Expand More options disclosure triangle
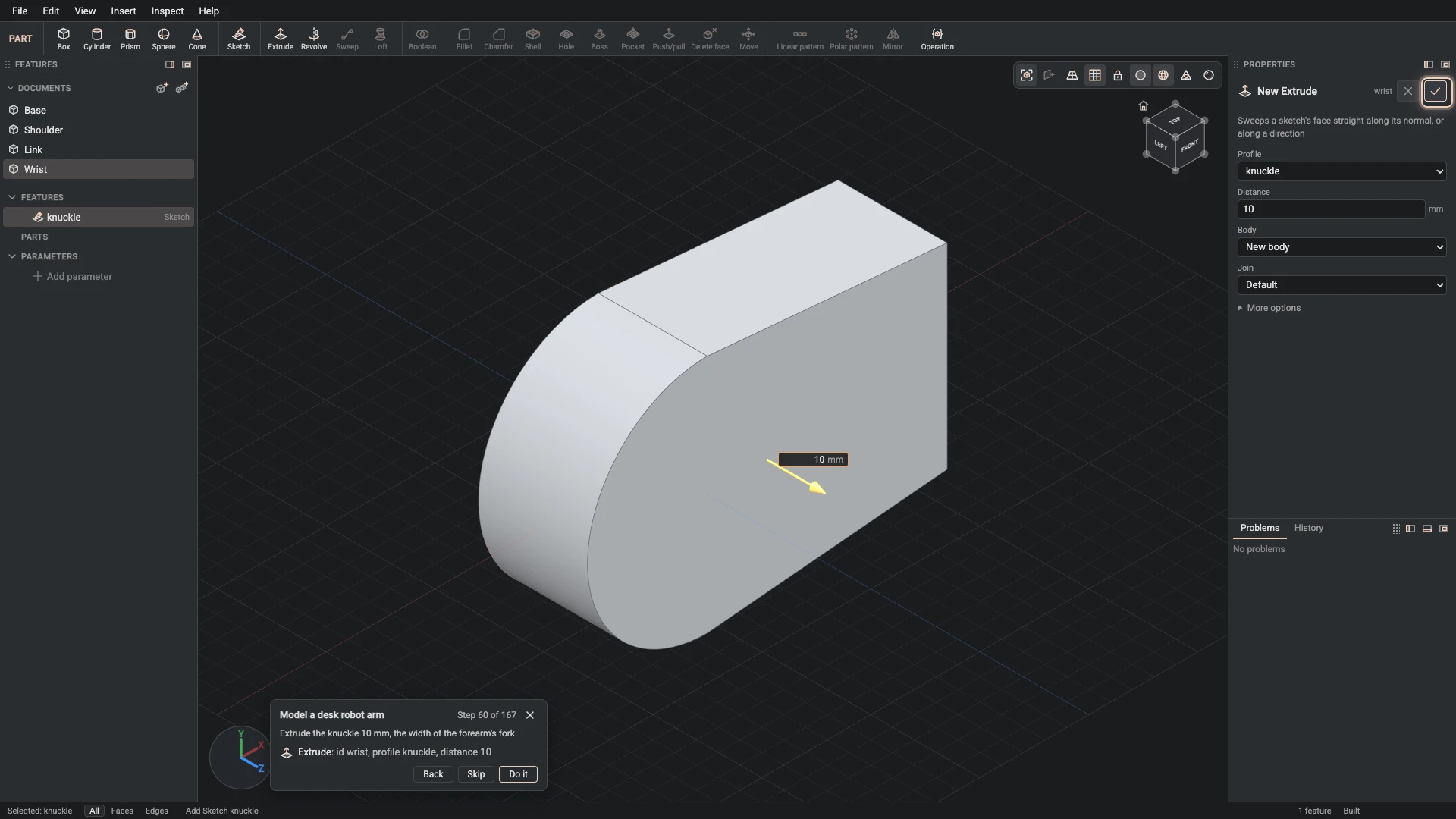The image size is (1456, 819). click(x=1240, y=308)
